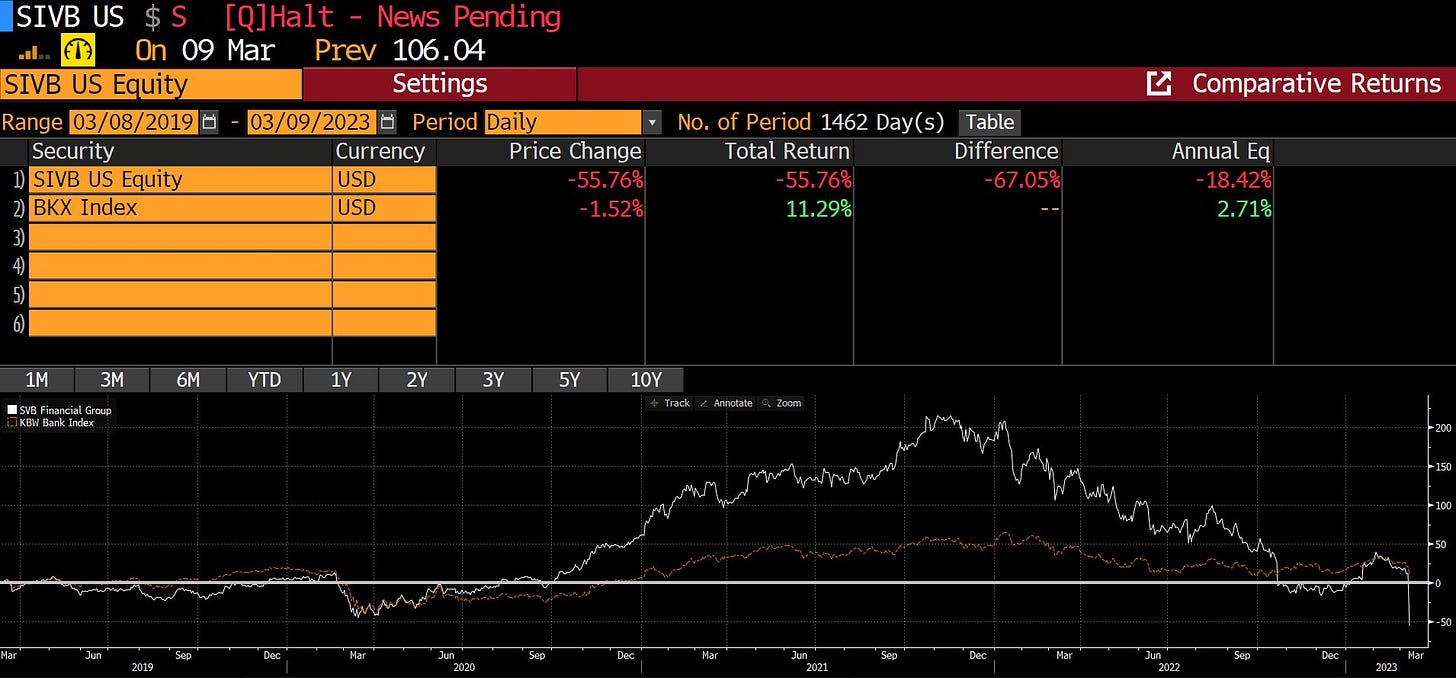Image resolution: width=1456 pixels, height=678 pixels.
Task: Select the YTD range button
Action: coord(265,380)
